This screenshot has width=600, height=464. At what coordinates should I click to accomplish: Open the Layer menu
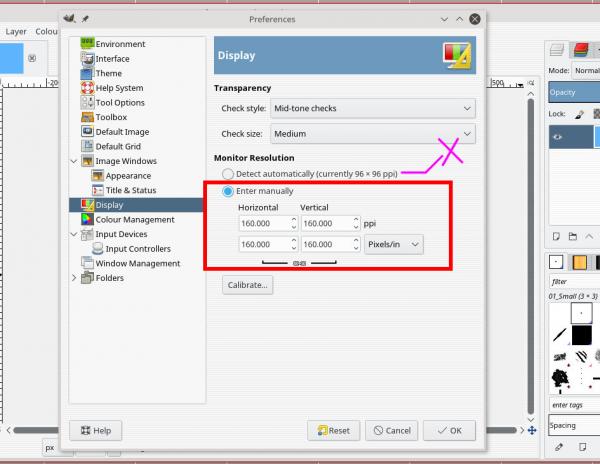(x=16, y=32)
